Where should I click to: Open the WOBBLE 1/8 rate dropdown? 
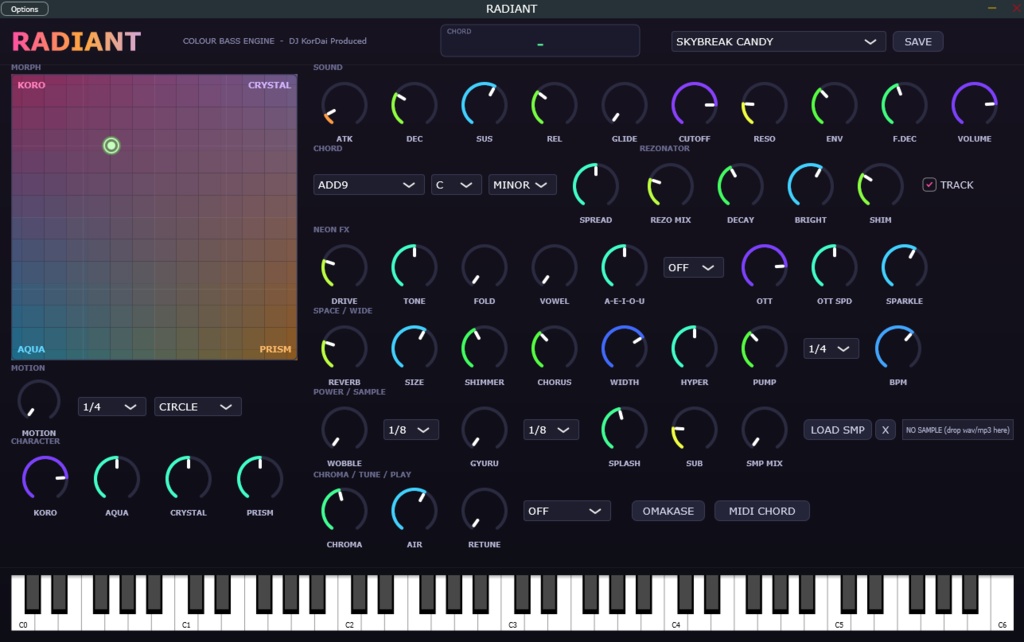410,430
